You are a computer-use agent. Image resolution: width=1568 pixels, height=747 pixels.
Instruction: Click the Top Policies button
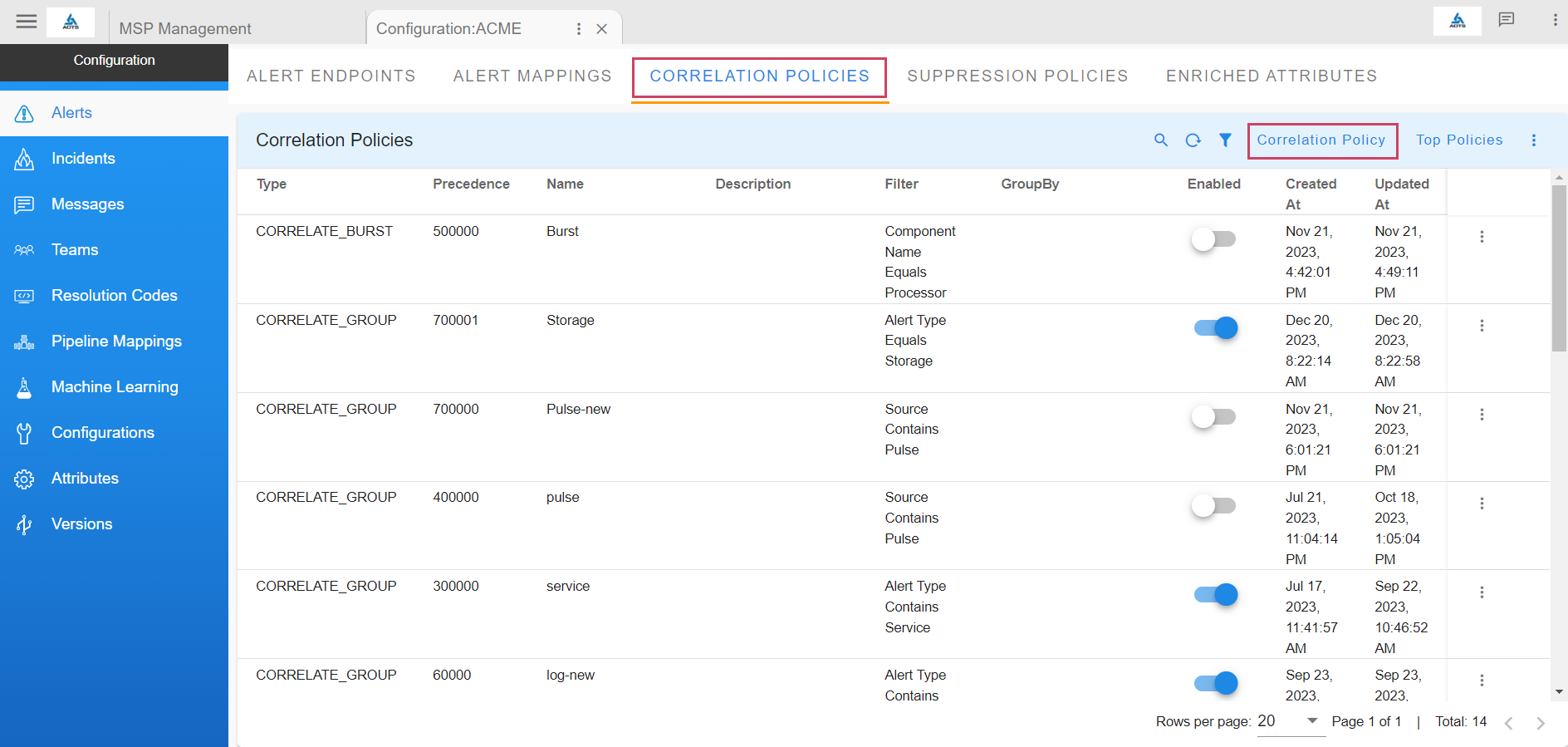pos(1459,140)
